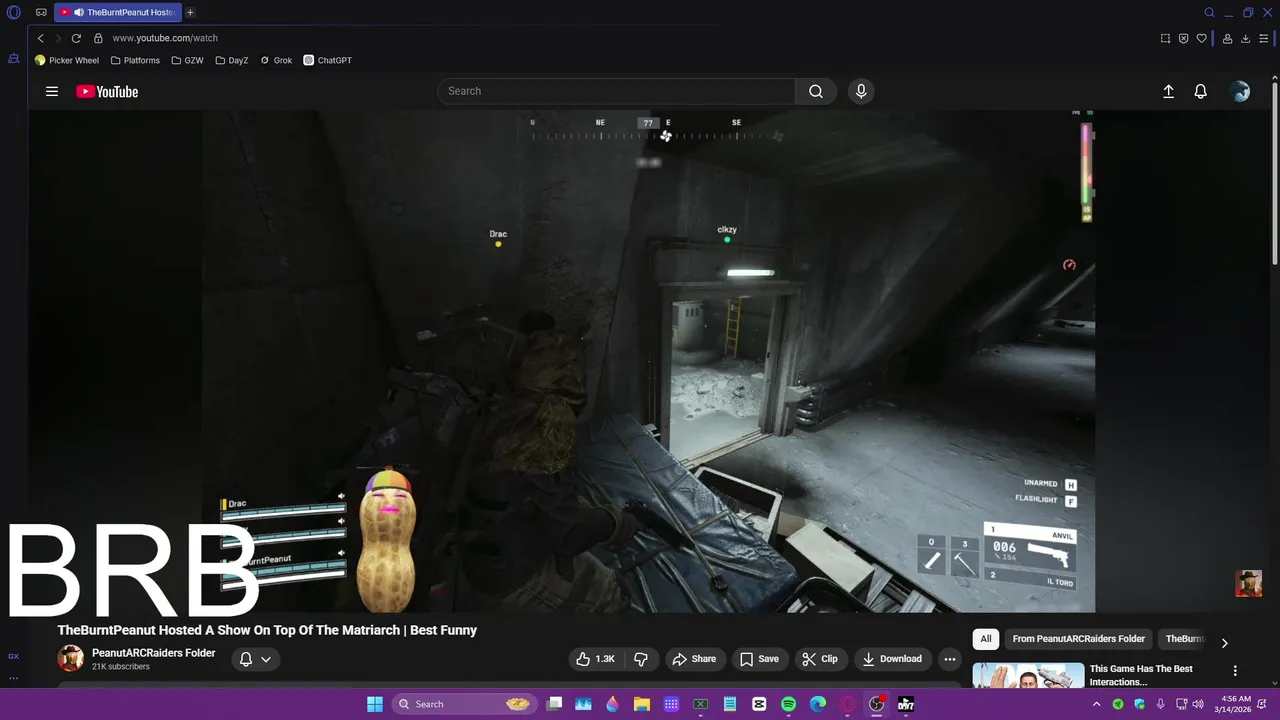The image size is (1280, 720).
Task: Open PeanutARCRaiders Folder channel avatar
Action: (x=71, y=658)
